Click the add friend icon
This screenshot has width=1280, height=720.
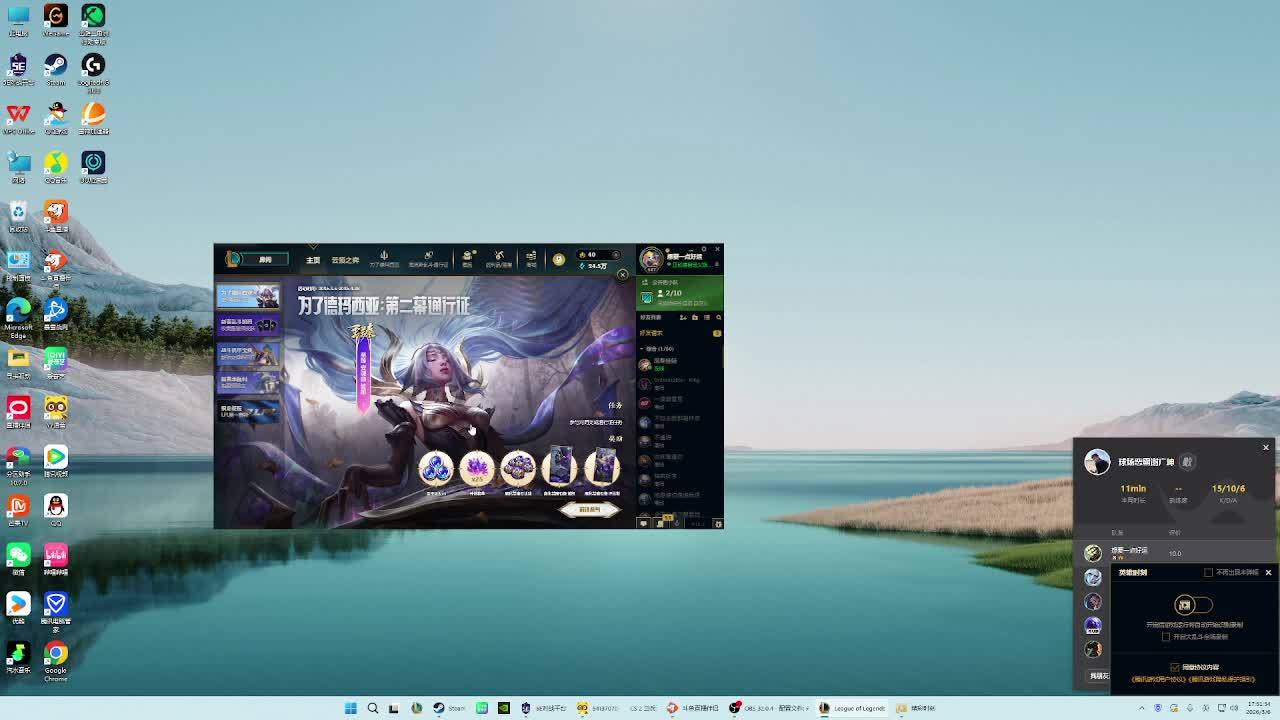(684, 318)
